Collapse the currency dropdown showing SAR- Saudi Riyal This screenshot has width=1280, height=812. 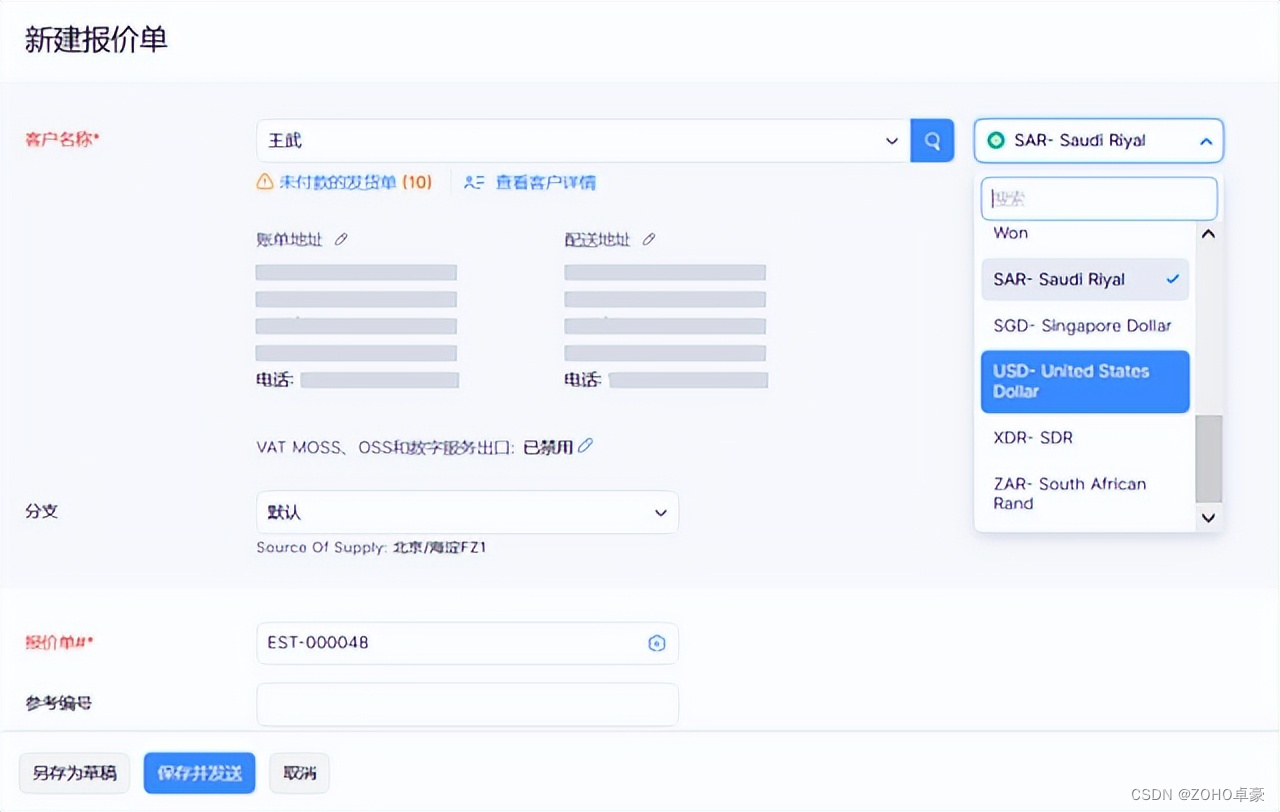click(x=1206, y=140)
